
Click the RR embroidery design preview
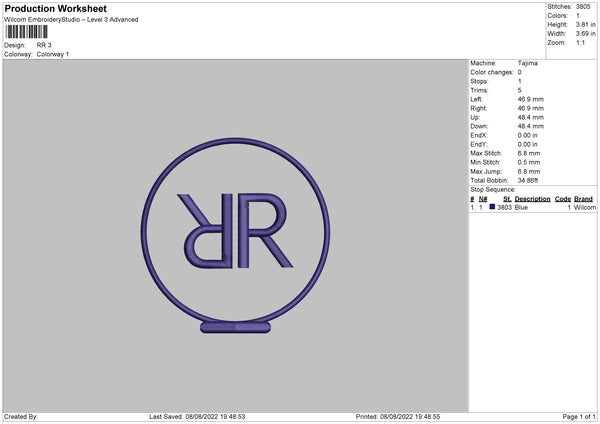coord(235,236)
